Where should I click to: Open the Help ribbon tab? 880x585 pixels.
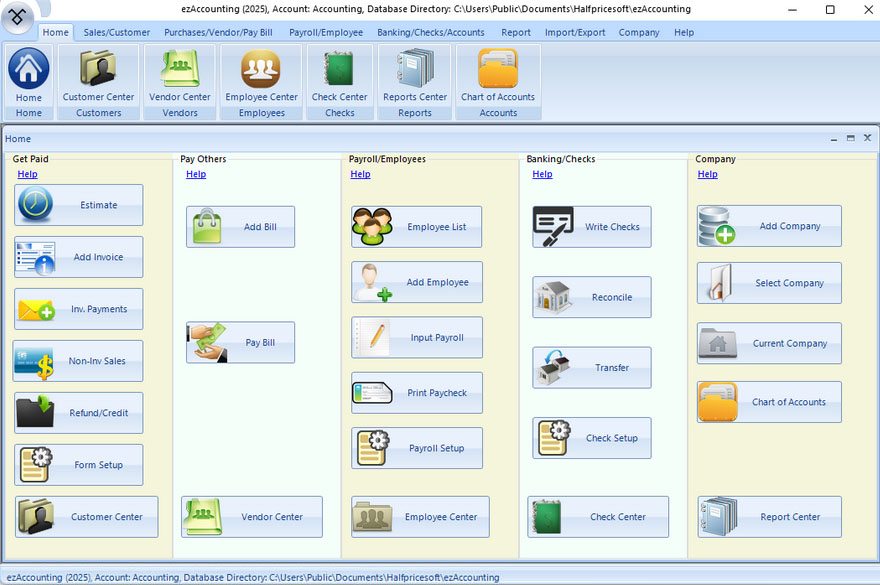(684, 33)
